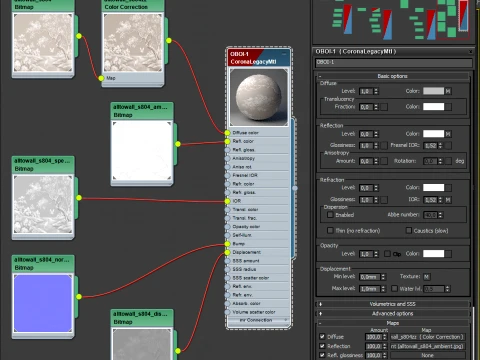The width and height of the screenshot is (480, 360).
Task: Click the Color Correction node output socket
Action: (x=169, y=41)
